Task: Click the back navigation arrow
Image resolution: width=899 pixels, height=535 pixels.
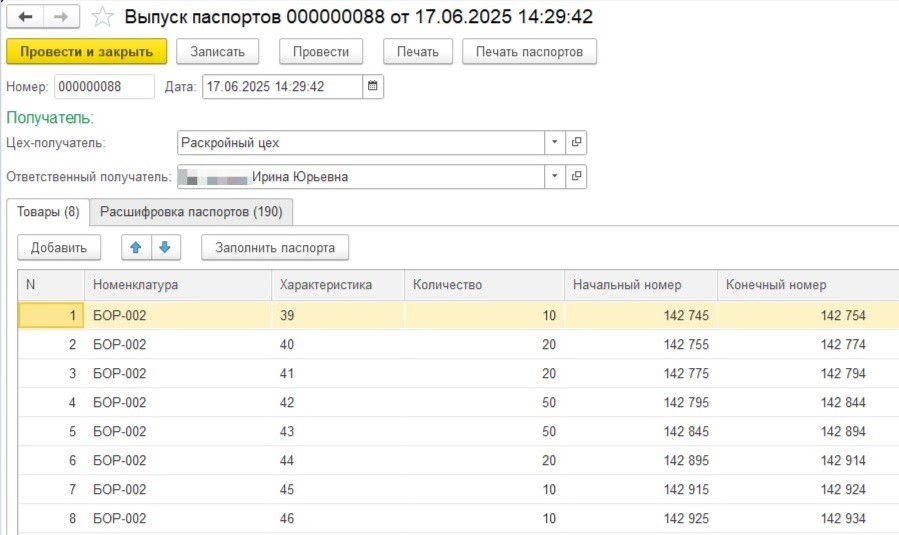Action: point(26,17)
